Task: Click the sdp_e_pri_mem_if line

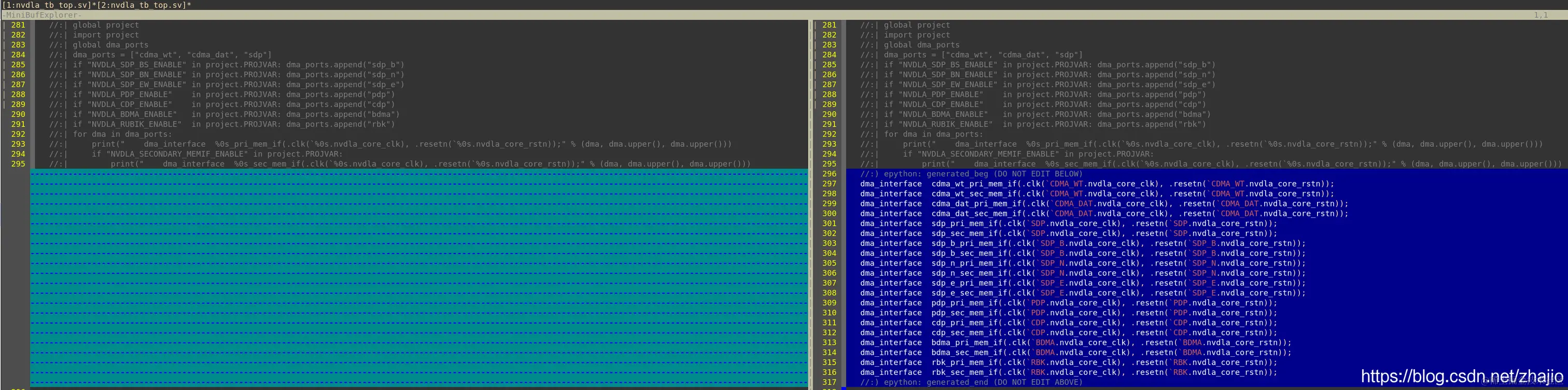Action: pos(1083,283)
